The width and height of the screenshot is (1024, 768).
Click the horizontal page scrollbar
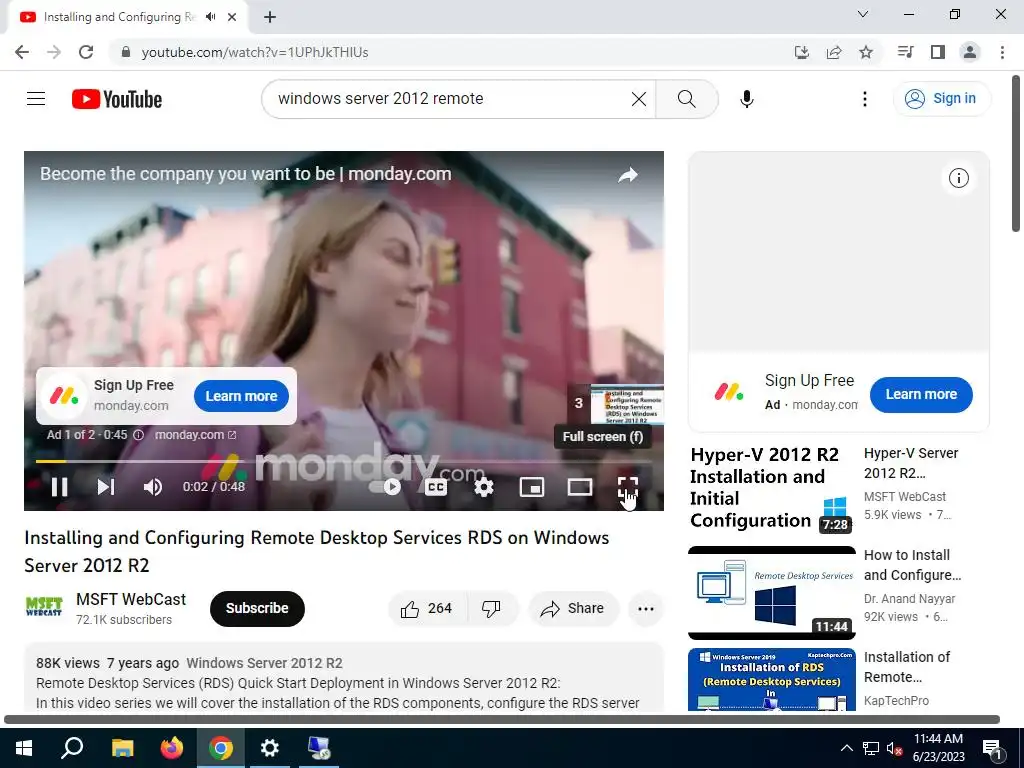pyautogui.click(x=502, y=720)
